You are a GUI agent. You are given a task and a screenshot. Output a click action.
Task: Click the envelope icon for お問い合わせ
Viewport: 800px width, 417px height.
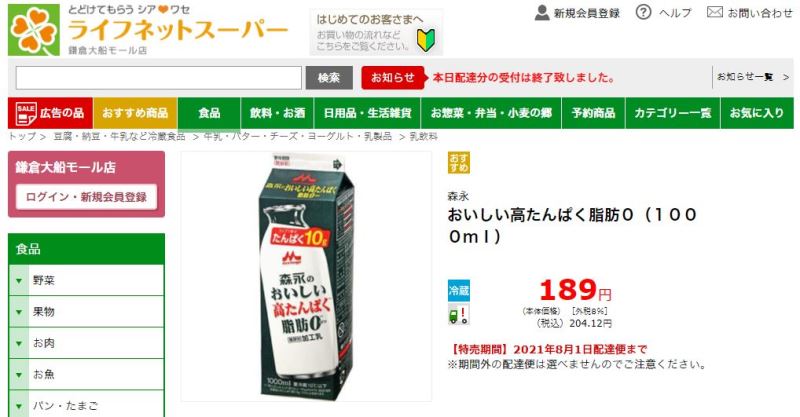coord(715,12)
